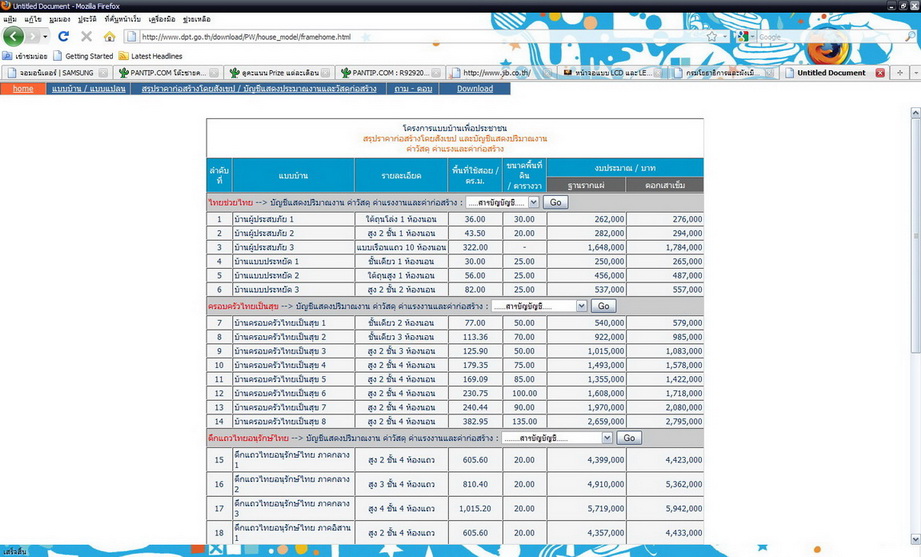
Task: Select the 1,784,000 budget value
Action: click(684, 247)
